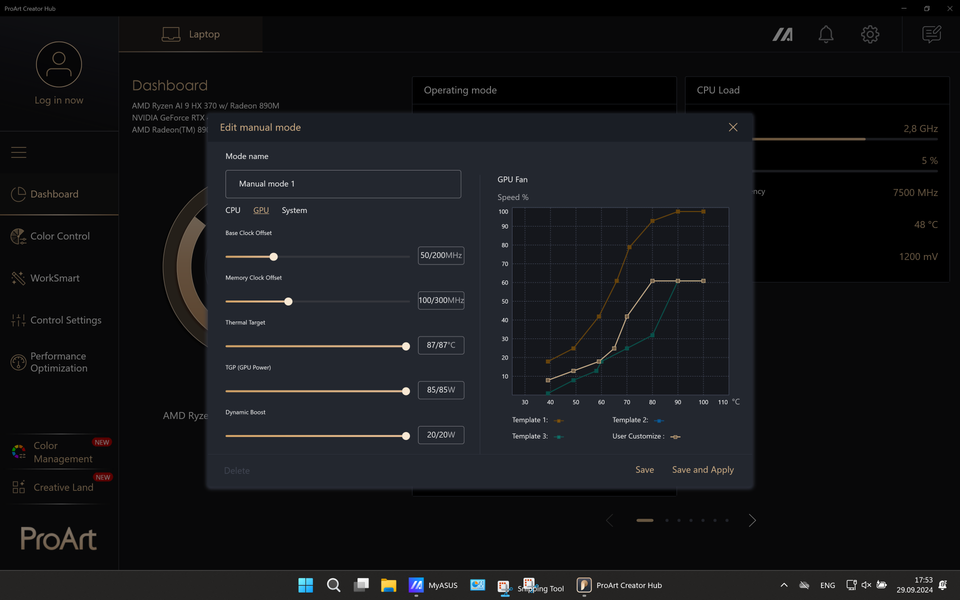The width and height of the screenshot is (960, 600).
Task: Open File Explorer from the taskbar
Action: [389, 585]
